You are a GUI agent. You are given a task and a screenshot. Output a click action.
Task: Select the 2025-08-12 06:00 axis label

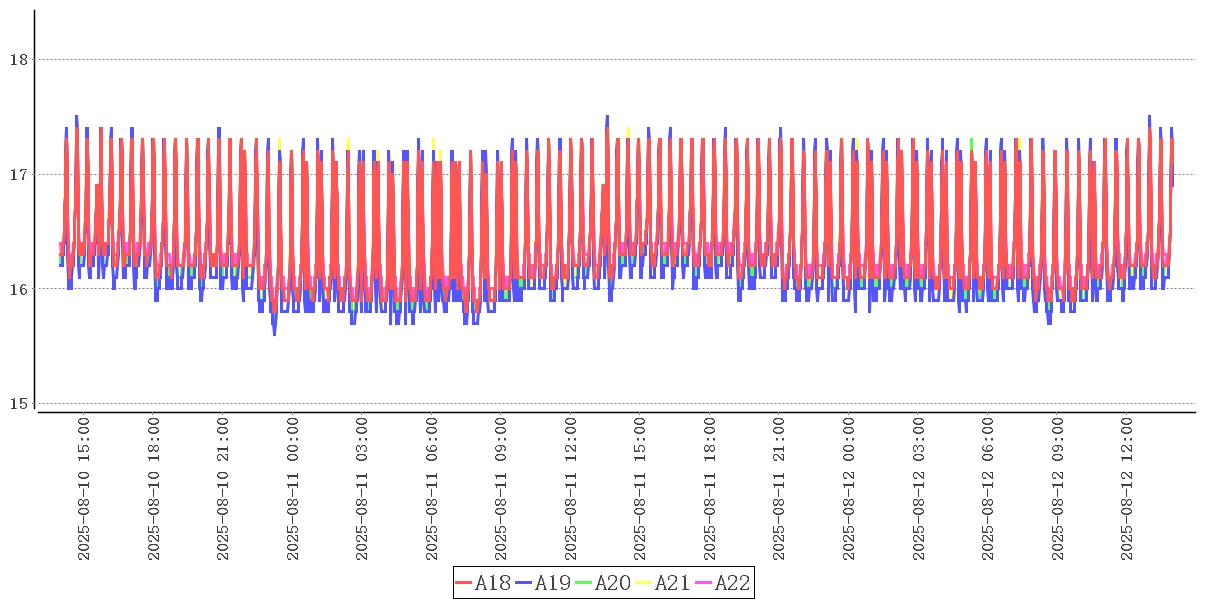pos(988,489)
